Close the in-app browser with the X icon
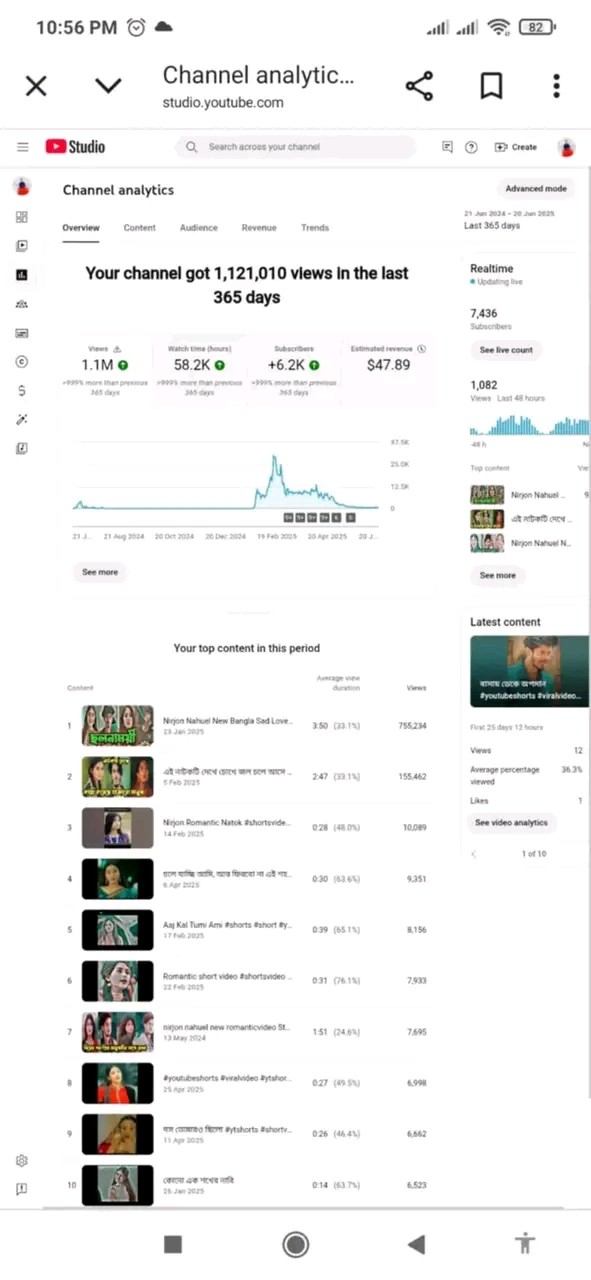 click(x=36, y=86)
